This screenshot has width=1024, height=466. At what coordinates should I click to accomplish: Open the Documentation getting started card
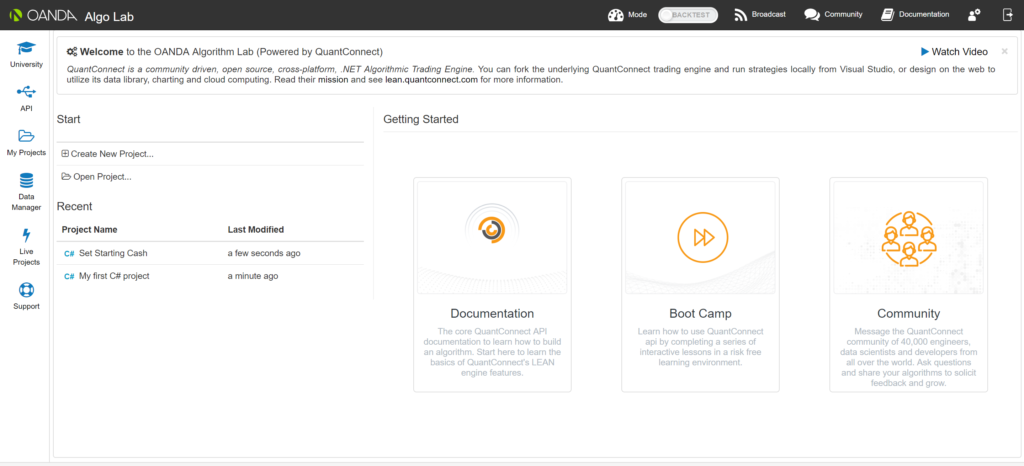492,284
